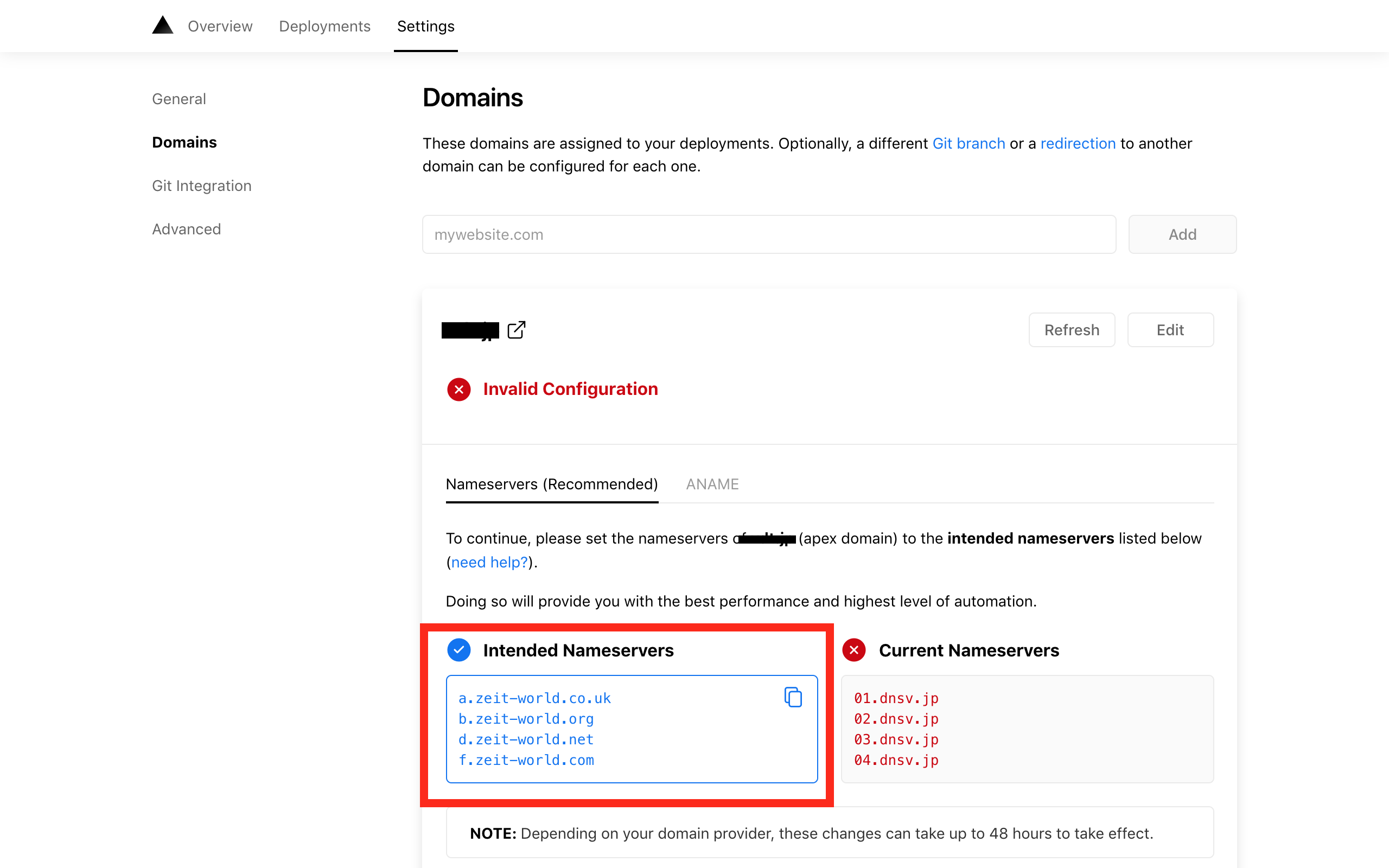This screenshot has height=868, width=1389.
Task: Click the Vercel triangle logo
Action: point(162,26)
